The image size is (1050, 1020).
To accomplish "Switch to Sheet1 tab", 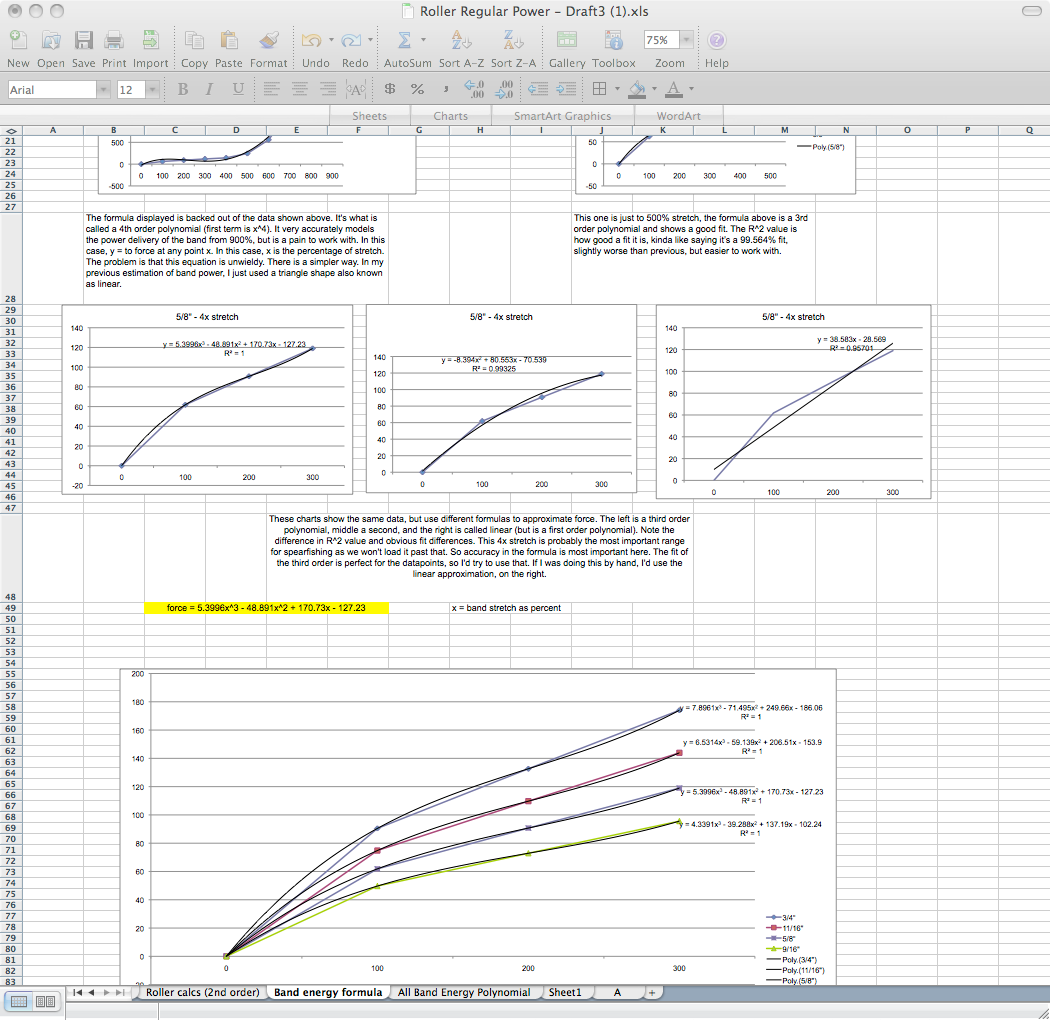I will (565, 992).
